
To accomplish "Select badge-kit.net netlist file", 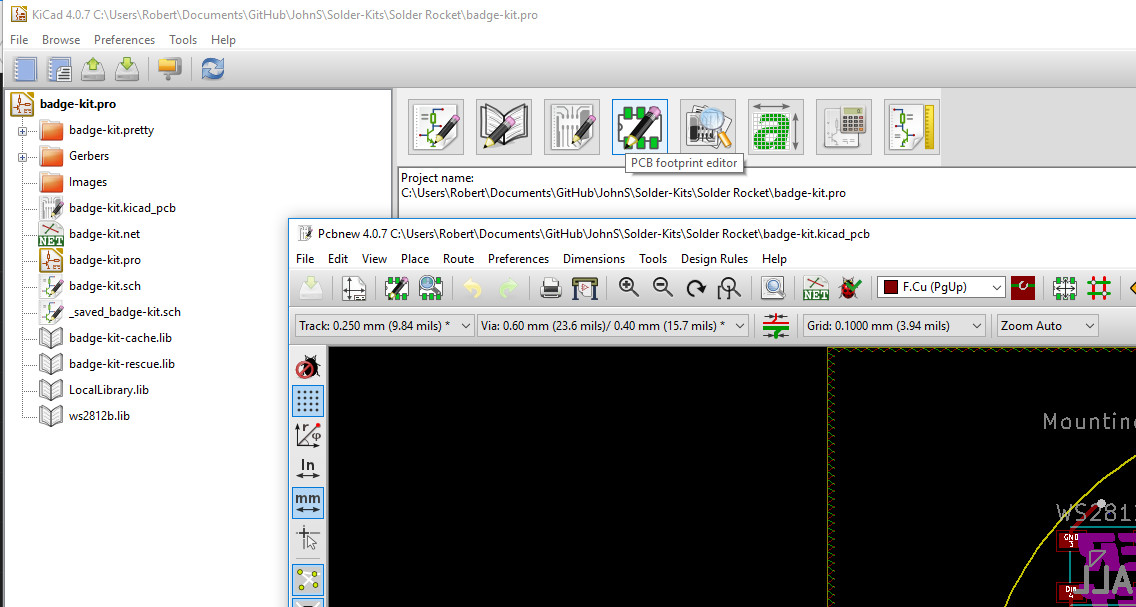I will pyautogui.click(x=104, y=234).
